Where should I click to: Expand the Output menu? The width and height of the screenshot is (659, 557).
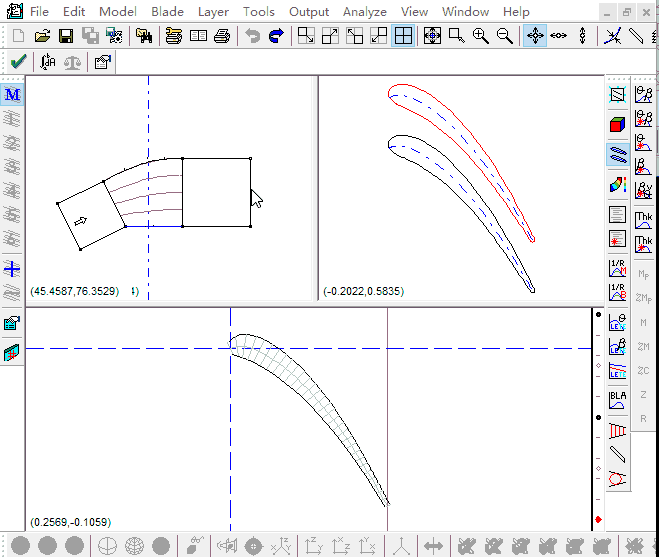(x=309, y=12)
